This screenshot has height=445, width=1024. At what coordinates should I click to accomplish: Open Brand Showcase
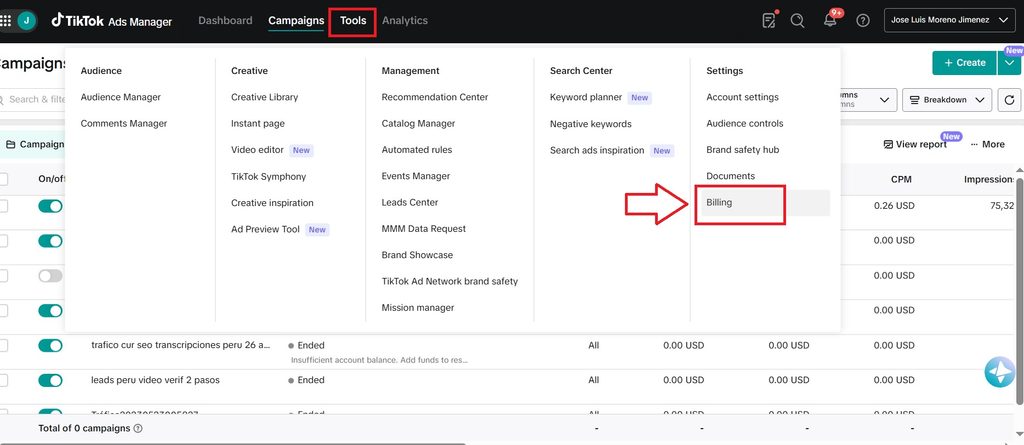417,255
